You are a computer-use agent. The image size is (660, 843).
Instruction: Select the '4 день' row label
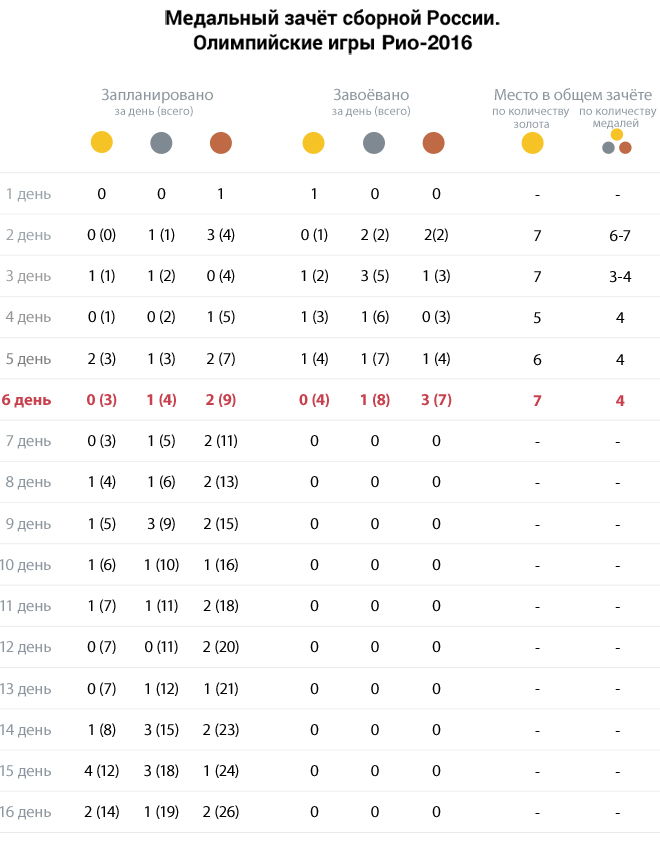point(28,317)
